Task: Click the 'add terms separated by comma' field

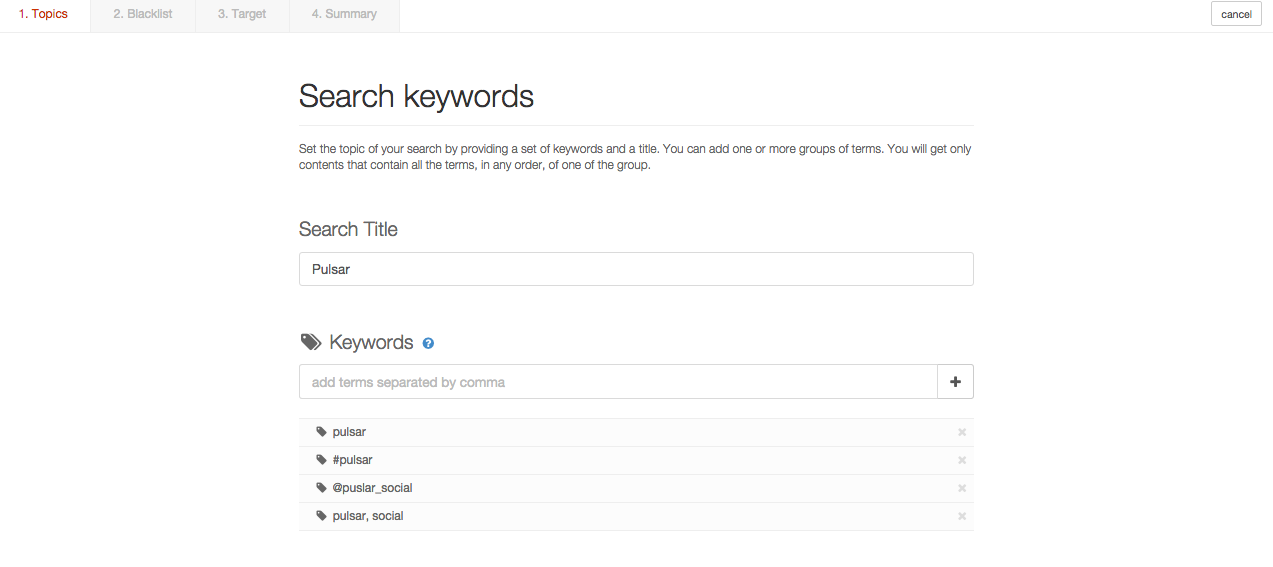Action: 617,382
